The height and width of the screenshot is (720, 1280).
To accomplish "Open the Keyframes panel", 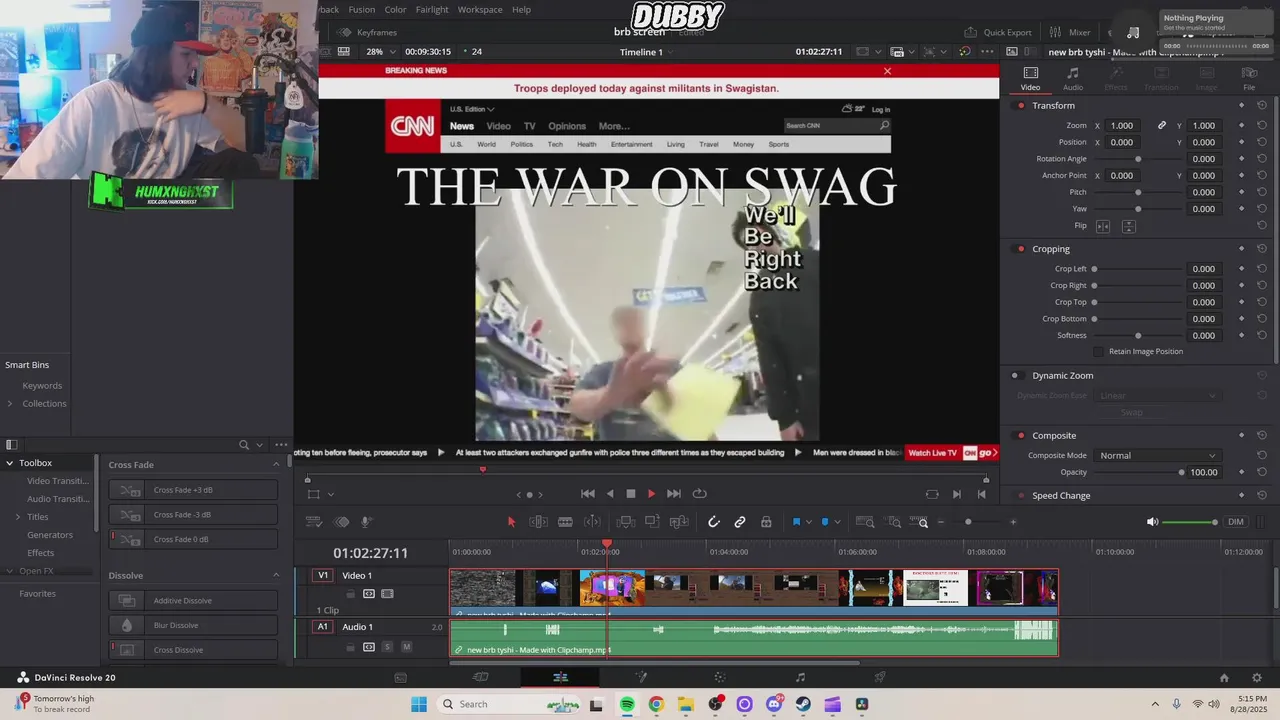I will pyautogui.click(x=367, y=32).
